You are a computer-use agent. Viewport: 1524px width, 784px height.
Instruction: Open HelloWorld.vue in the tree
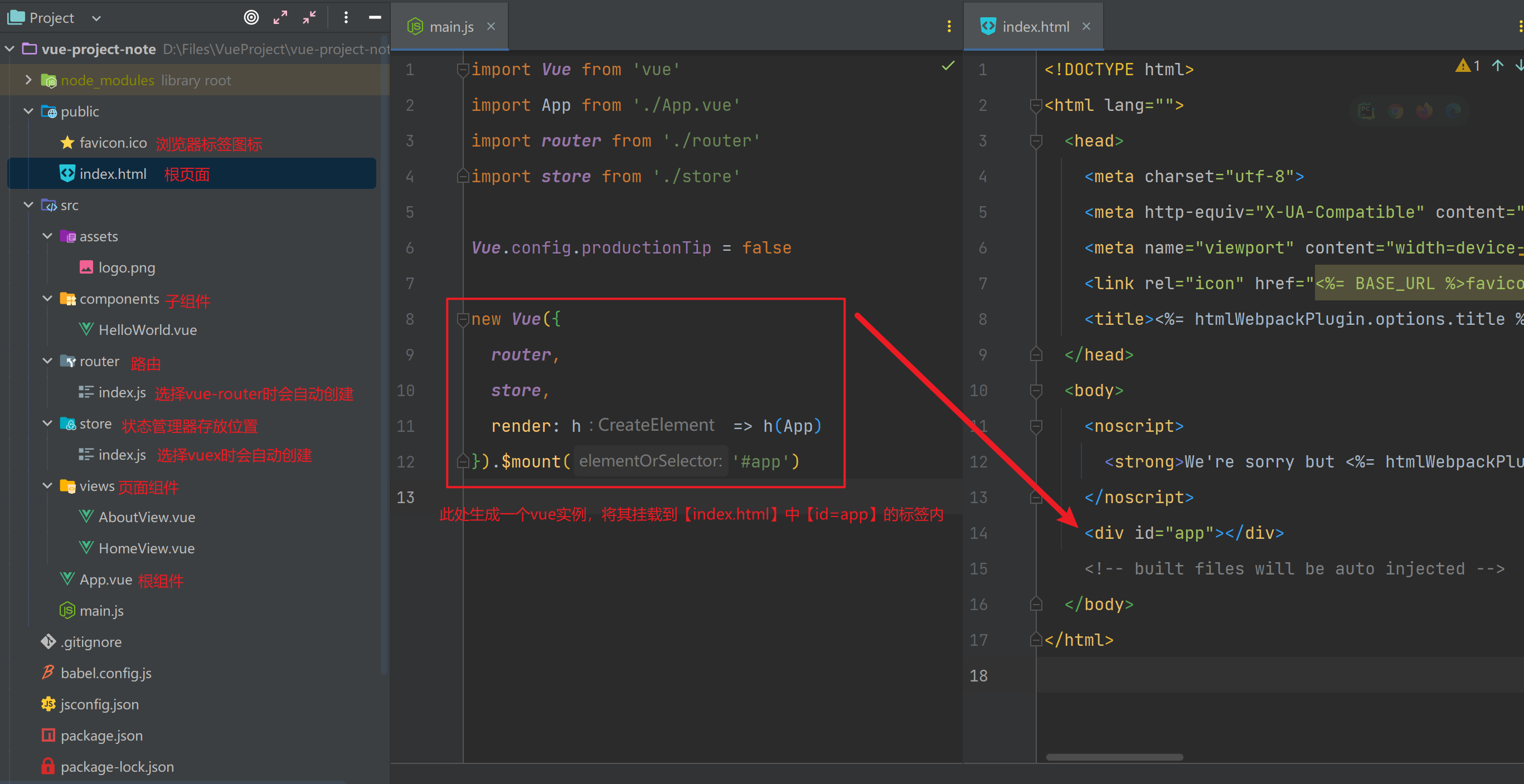coord(147,330)
